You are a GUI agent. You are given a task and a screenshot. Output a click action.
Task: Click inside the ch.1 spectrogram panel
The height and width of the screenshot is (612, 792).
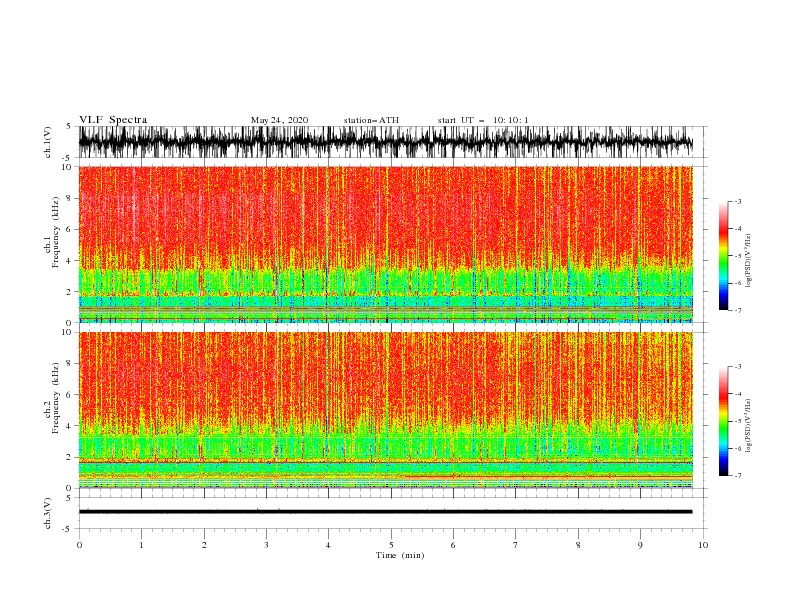(386, 244)
